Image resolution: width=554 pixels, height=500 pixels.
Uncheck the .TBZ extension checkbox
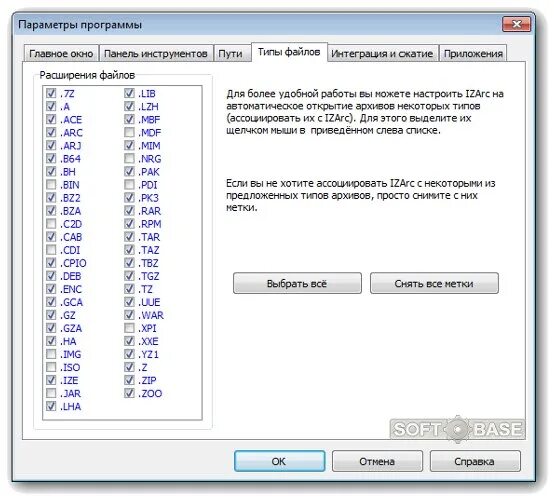pyautogui.click(x=129, y=263)
